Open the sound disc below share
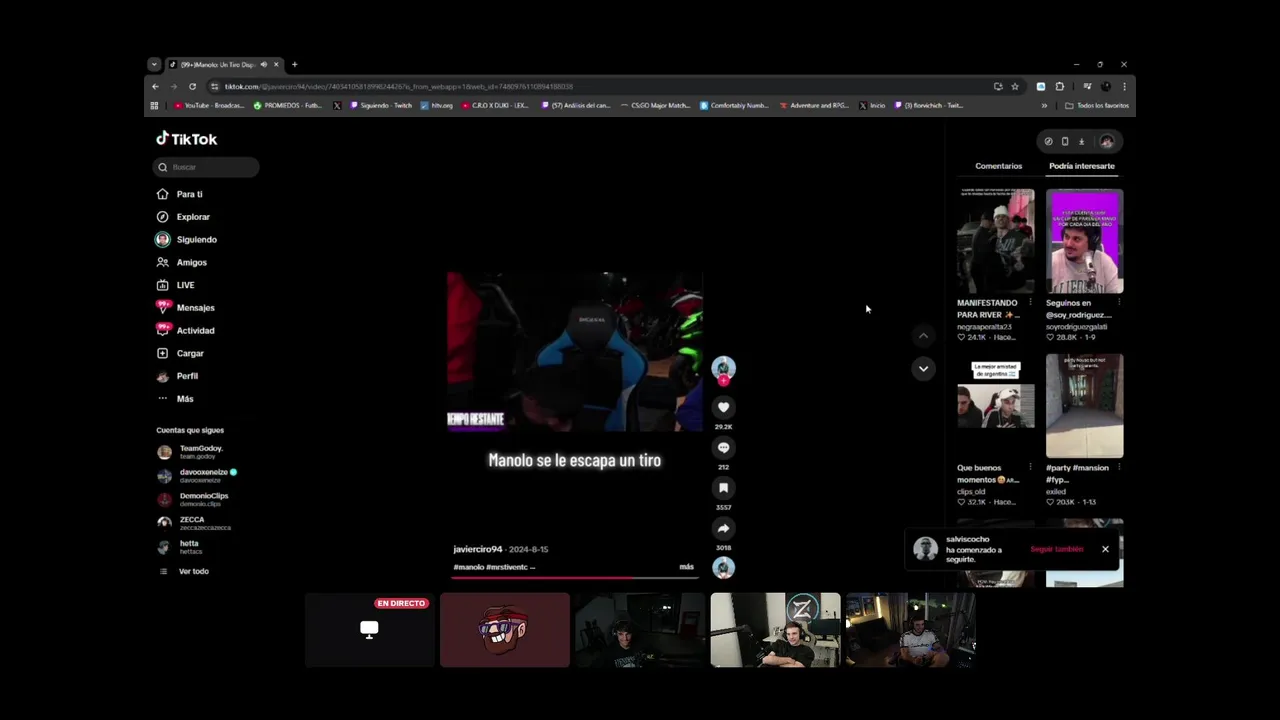This screenshot has width=1280, height=720. pos(723,568)
